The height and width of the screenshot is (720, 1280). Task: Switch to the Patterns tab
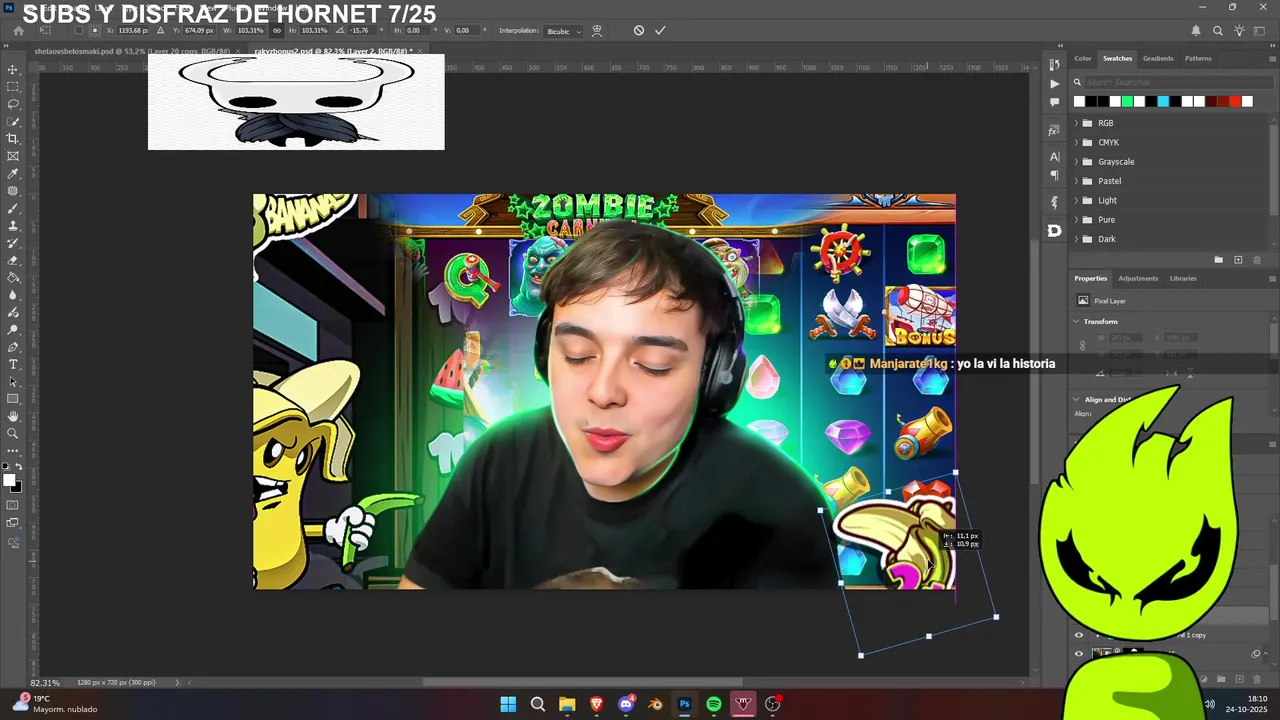pyautogui.click(x=1198, y=58)
